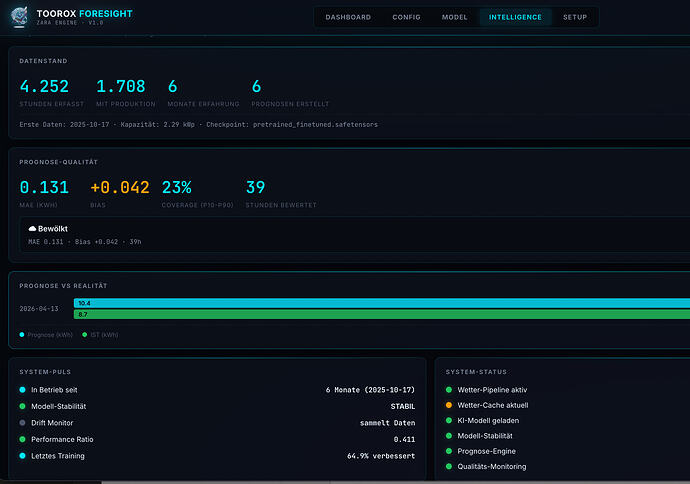Click the +0.042 Bias value
This screenshot has height=484, width=690.
[120, 187]
